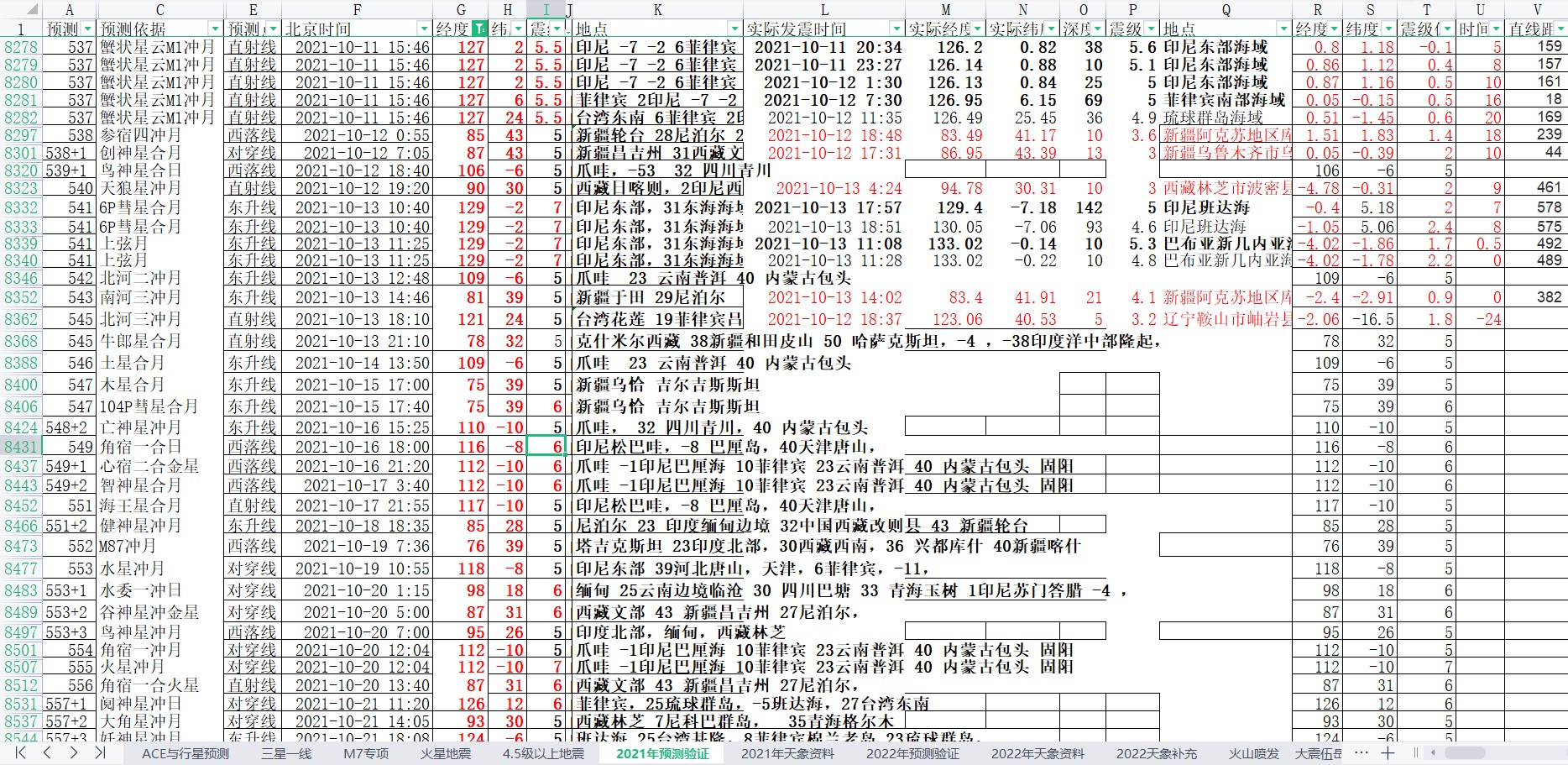Select the 2021年预测验证 sheet tab
Viewport: 1568px width, 765px height.
662,753
